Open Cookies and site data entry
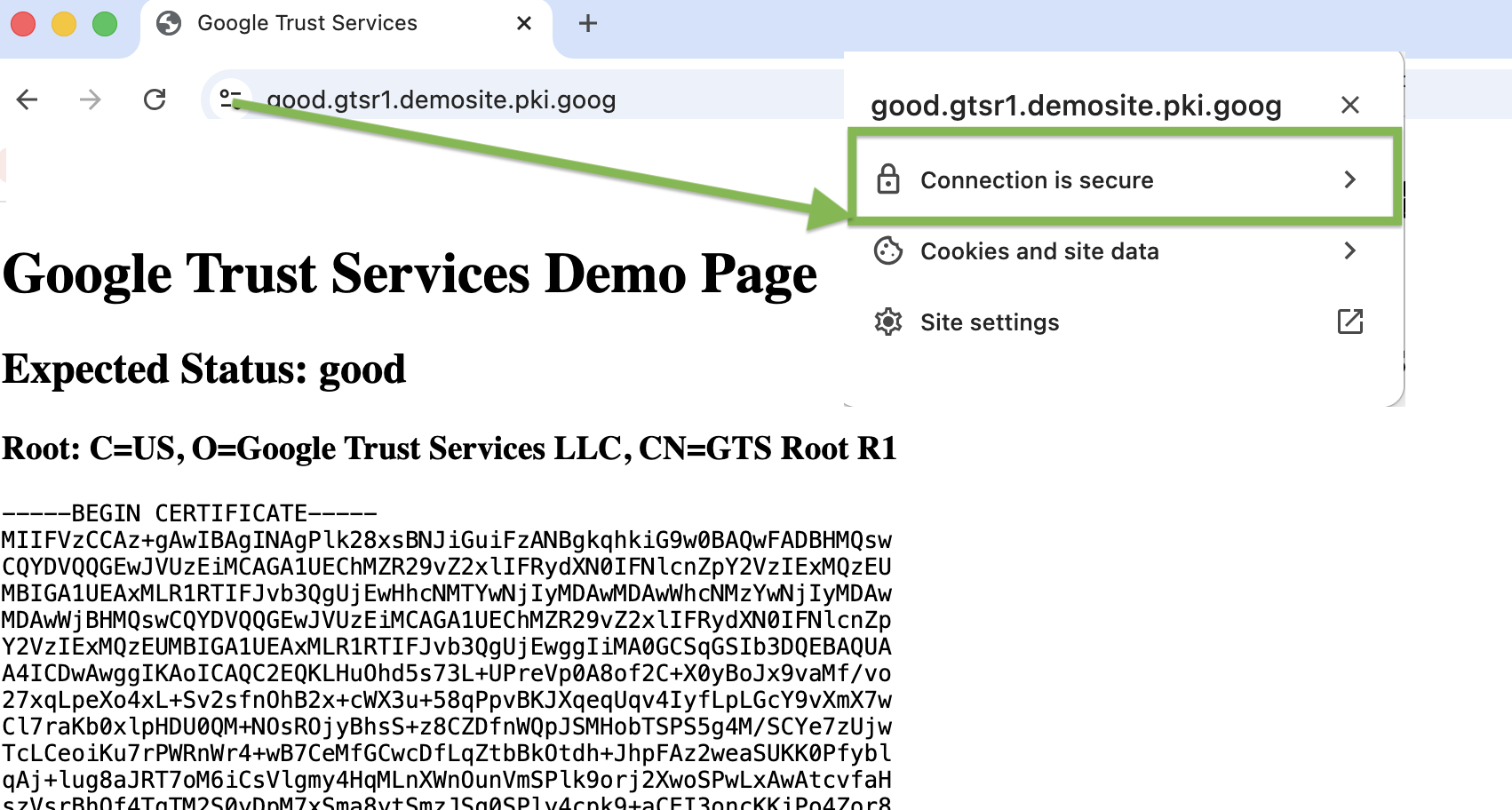The width and height of the screenshot is (1512, 810). tap(1124, 251)
